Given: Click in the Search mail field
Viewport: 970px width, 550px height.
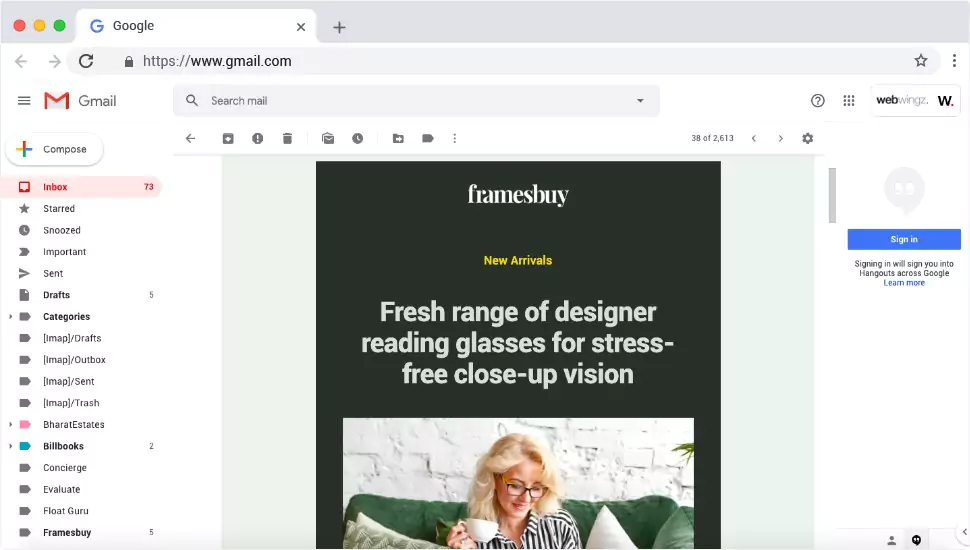Looking at the screenshot, I should tap(416, 101).
